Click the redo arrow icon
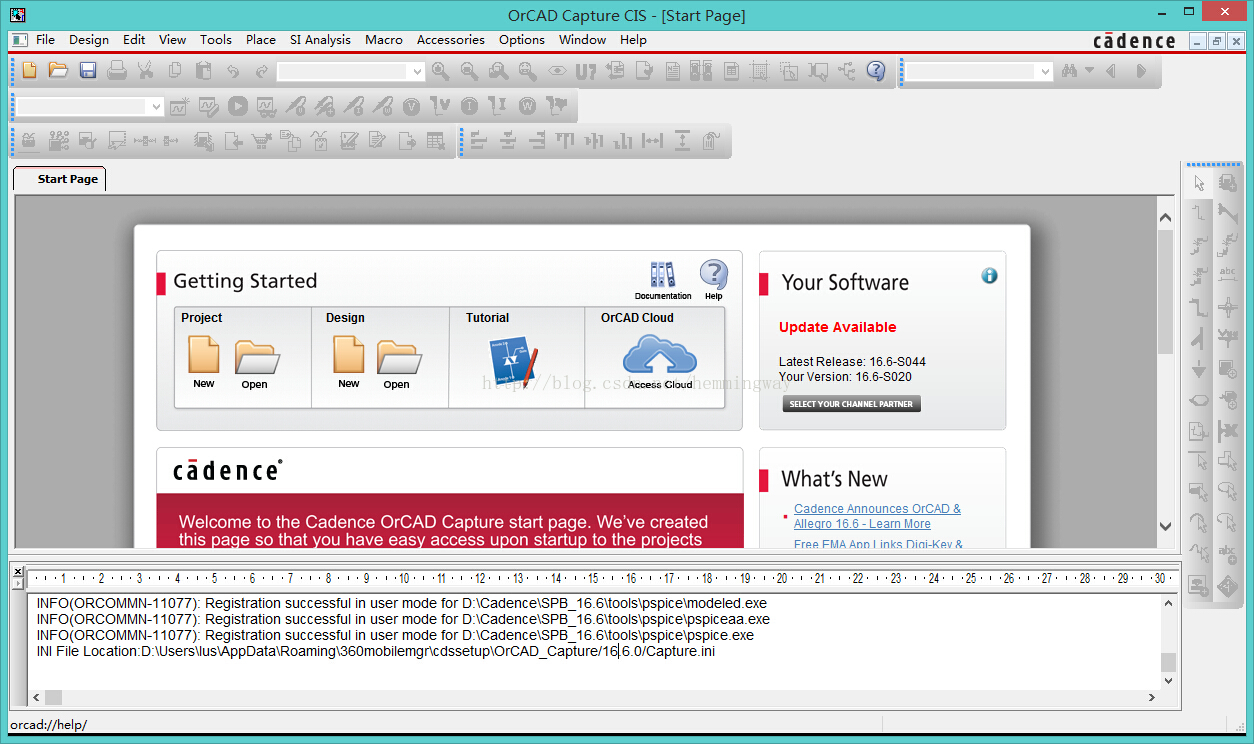Screen dimensions: 1254x744 click(x=262, y=71)
